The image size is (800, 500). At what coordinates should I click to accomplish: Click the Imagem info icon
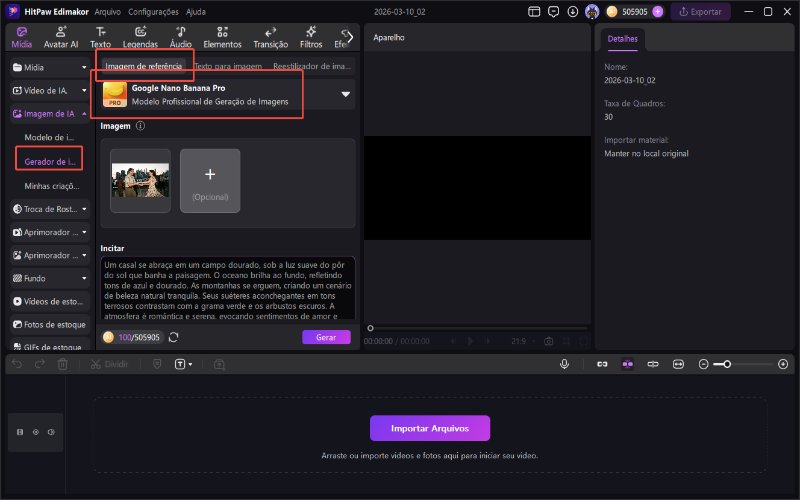140,127
